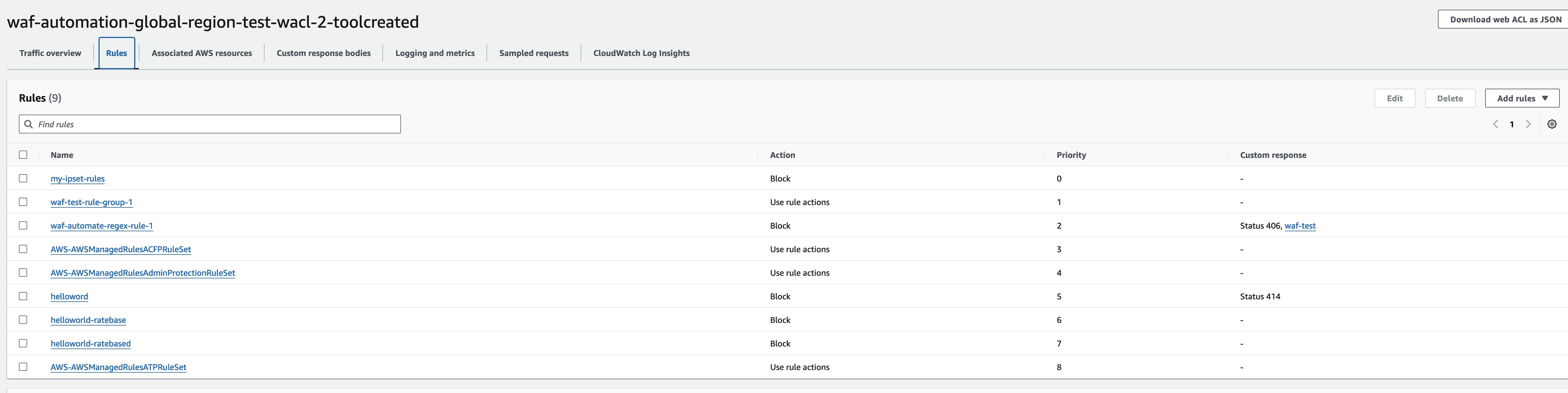Tick the helloworld-ratebase row checkbox
The width and height of the screenshot is (1568, 393).
[23, 319]
